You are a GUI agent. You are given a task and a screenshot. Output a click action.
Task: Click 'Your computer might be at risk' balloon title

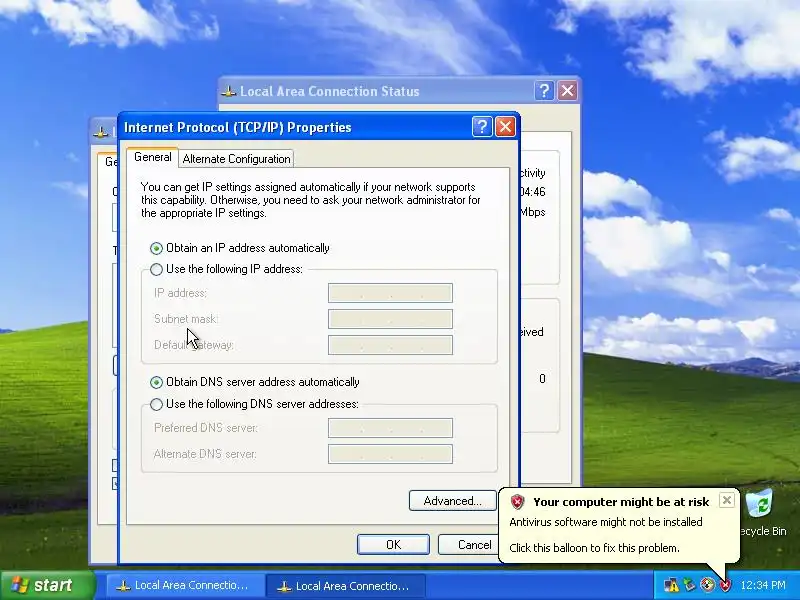coord(621,502)
